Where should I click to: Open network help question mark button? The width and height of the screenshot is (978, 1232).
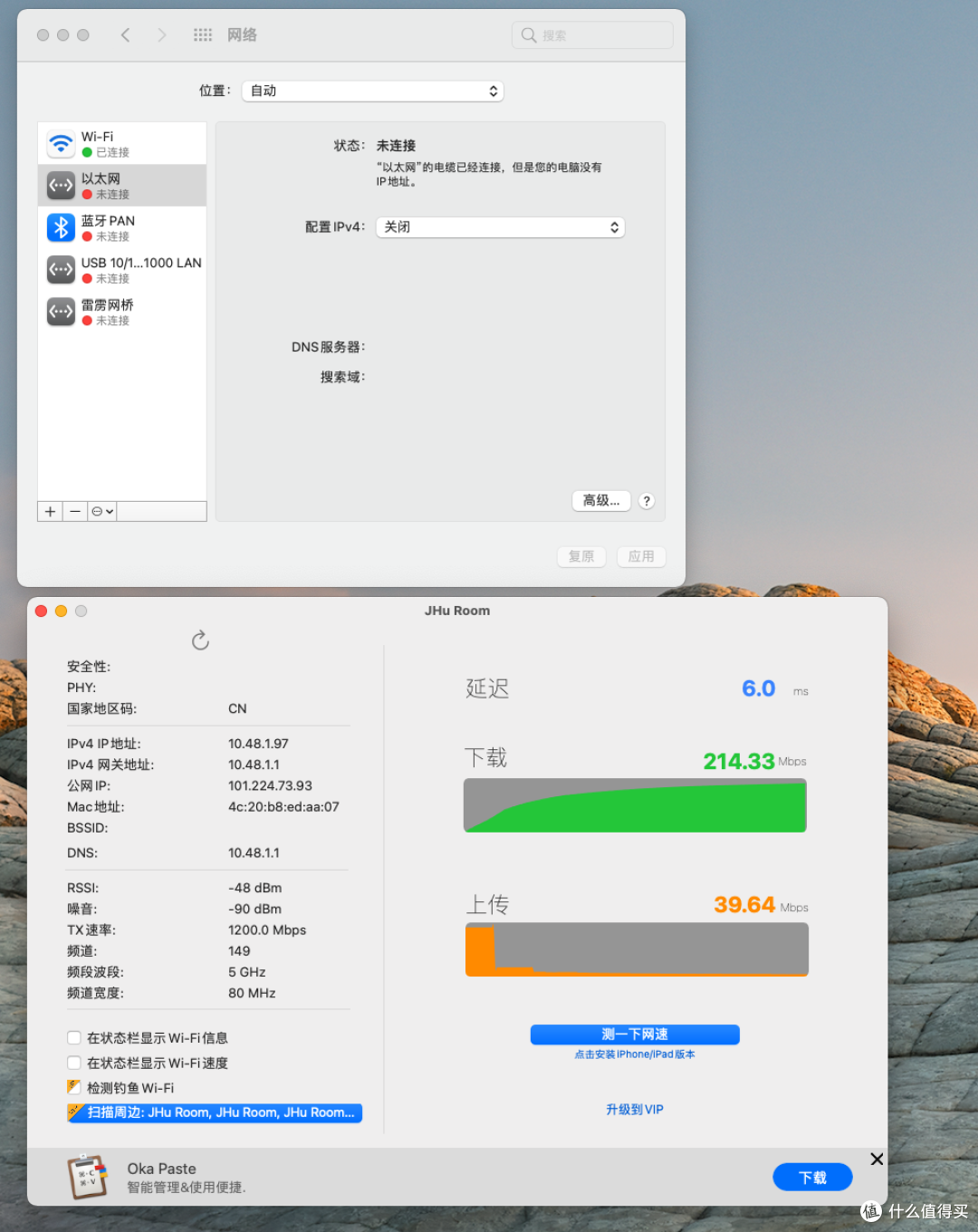647,501
